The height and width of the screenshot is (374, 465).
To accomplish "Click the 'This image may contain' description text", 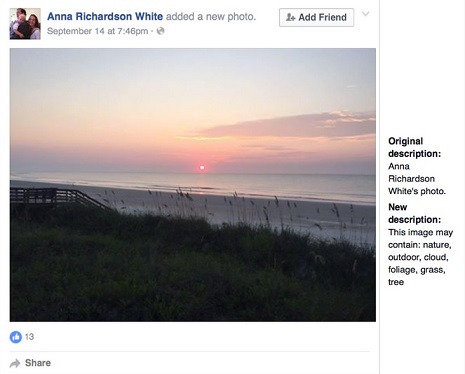I will click(420, 257).
